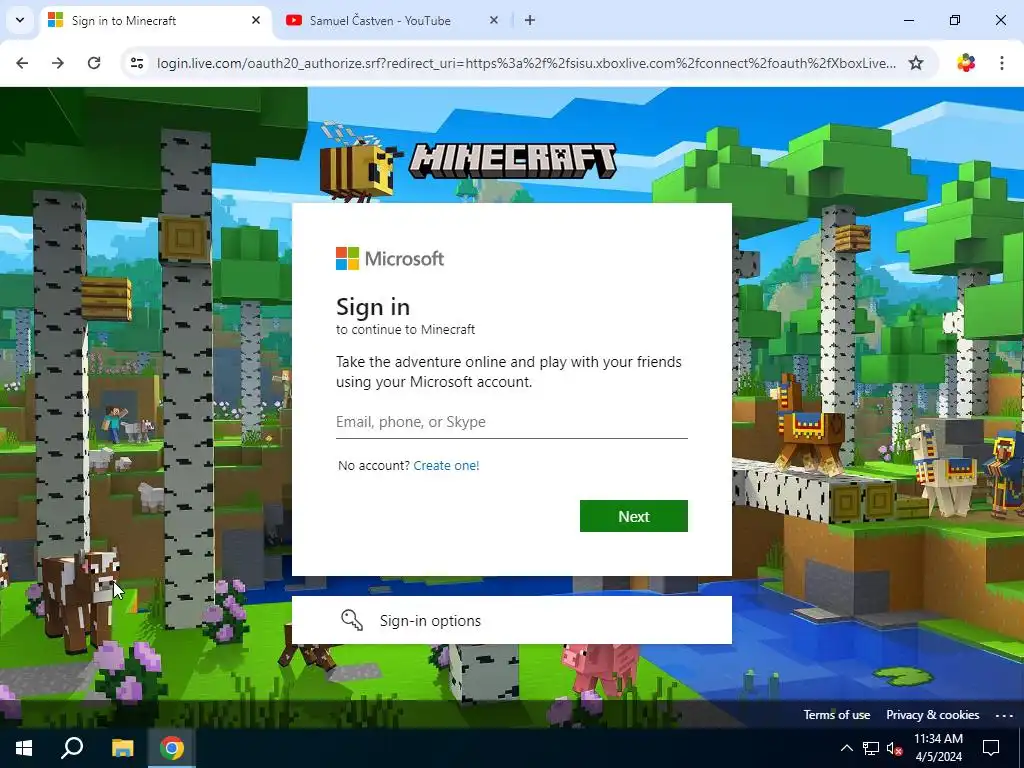Focus the Email, phone, or Skype field
The image size is (1024, 768).
(511, 422)
